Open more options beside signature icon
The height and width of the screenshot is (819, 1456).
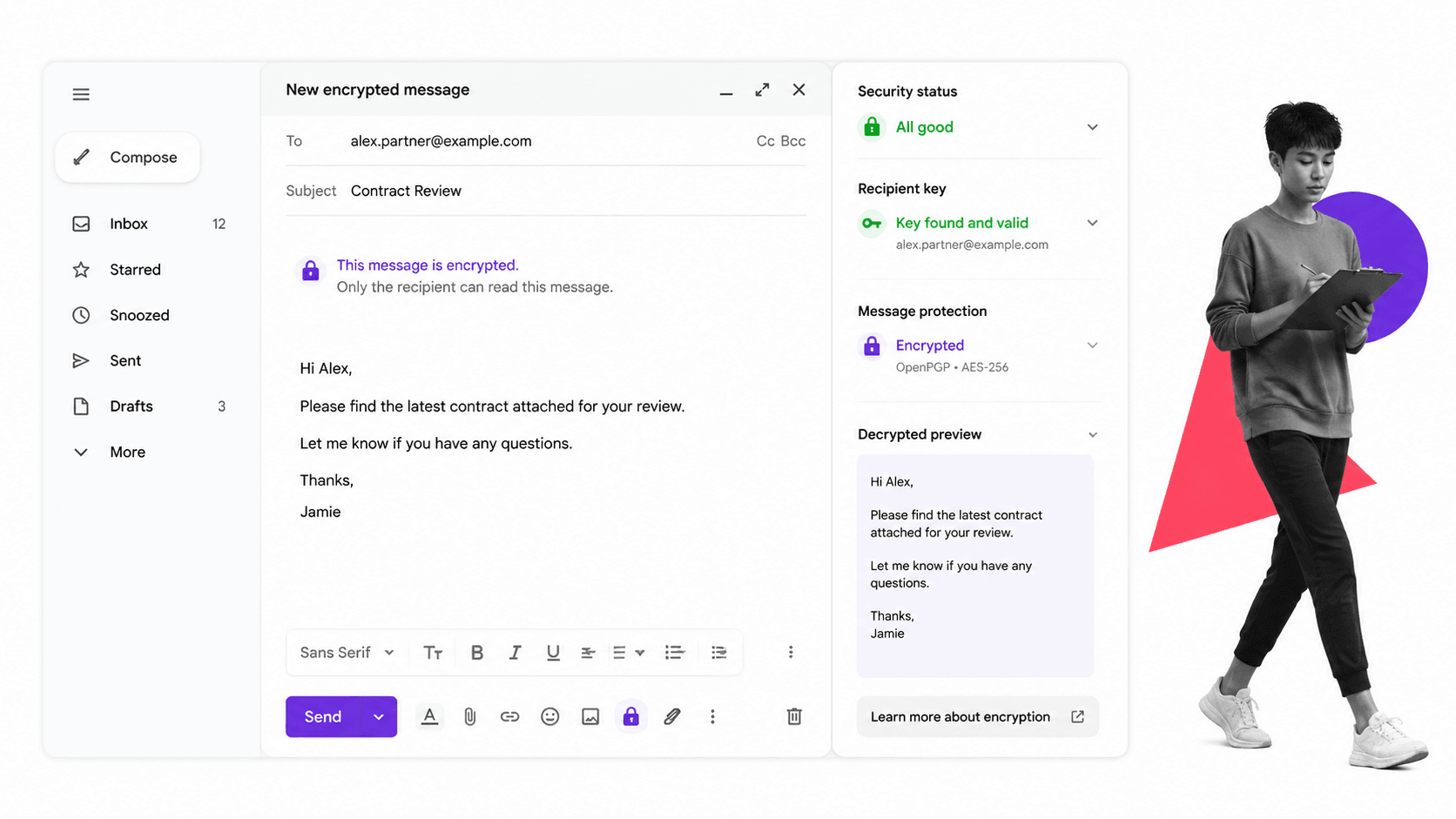pyautogui.click(x=712, y=717)
